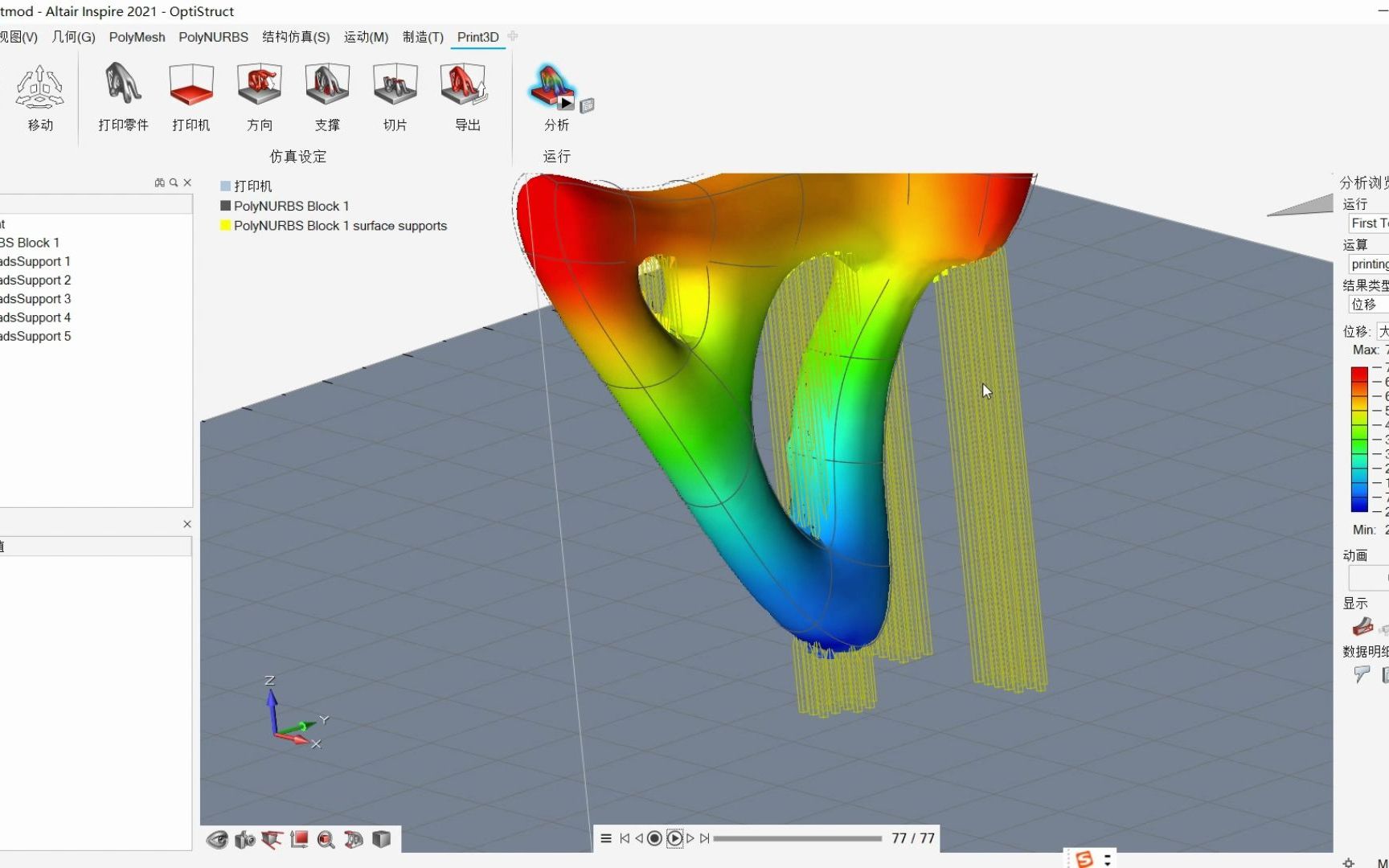Step back one animation frame
Screen dimensions: 1389x868
point(639,838)
